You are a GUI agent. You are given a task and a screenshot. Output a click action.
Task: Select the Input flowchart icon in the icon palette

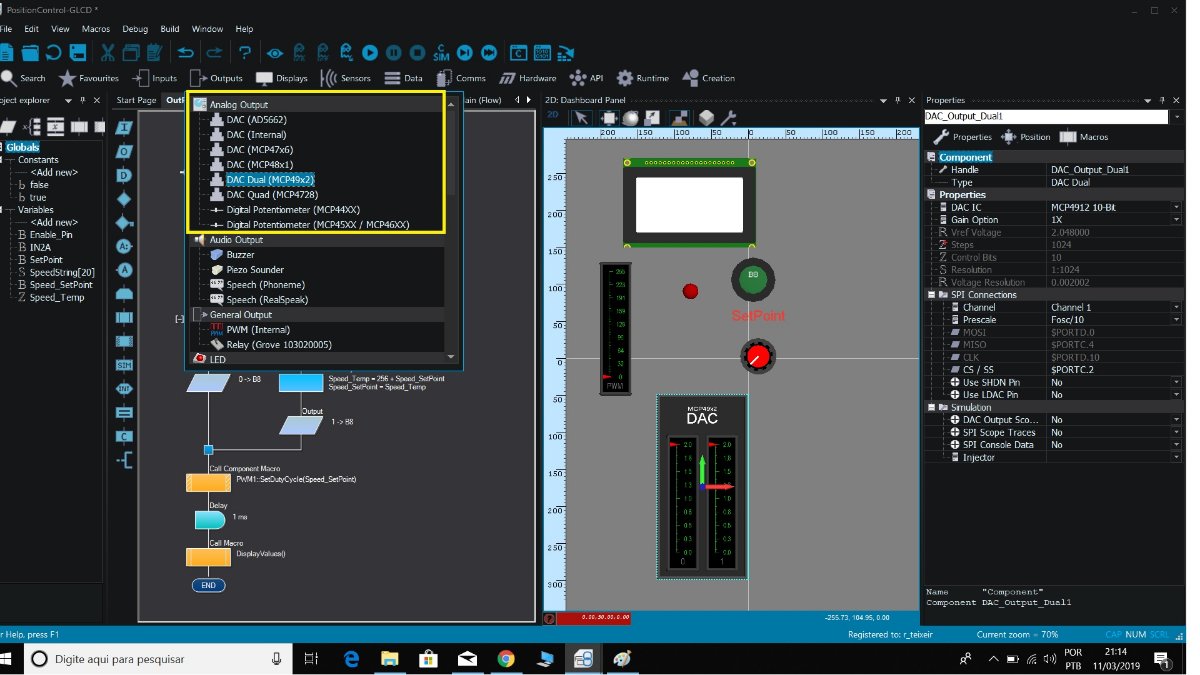click(x=124, y=127)
